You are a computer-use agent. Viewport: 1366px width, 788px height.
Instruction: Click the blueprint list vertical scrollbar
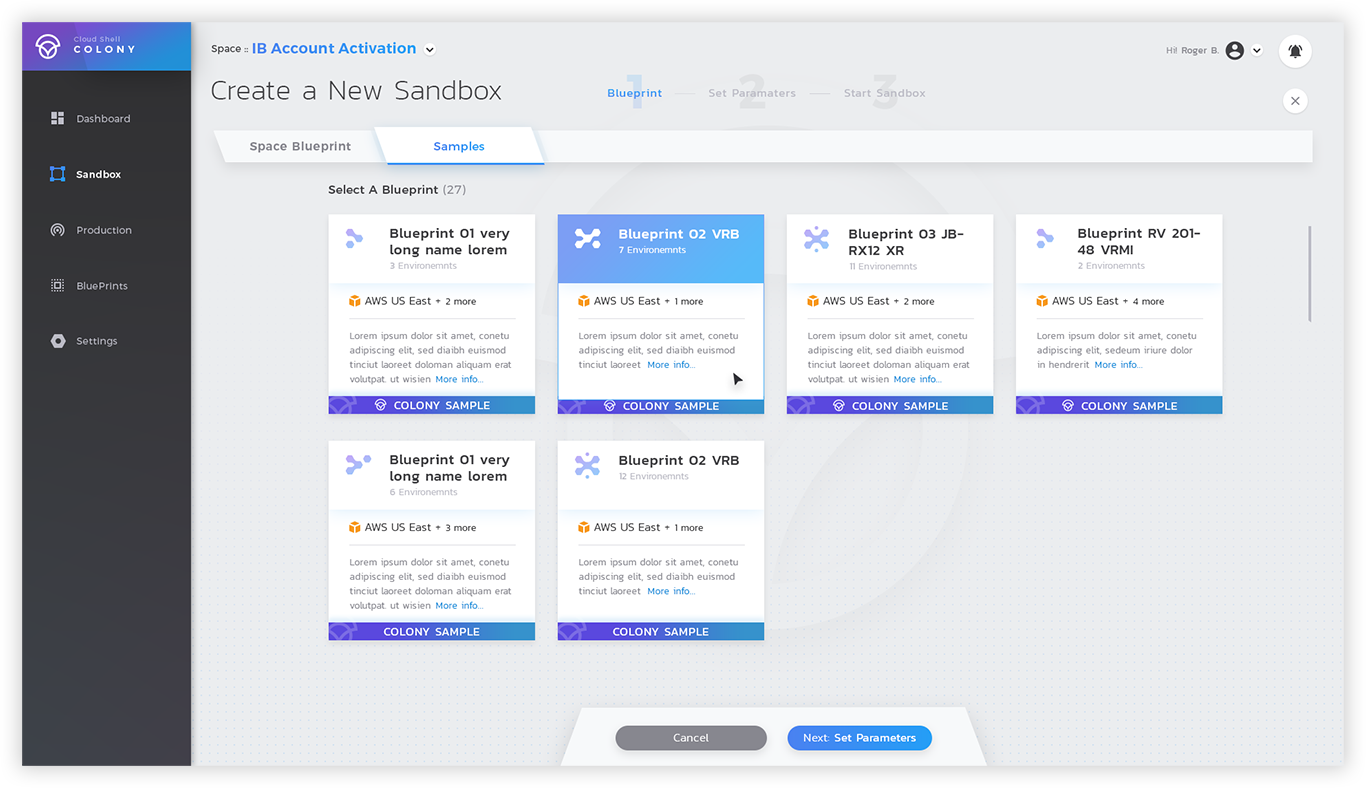(x=1310, y=273)
